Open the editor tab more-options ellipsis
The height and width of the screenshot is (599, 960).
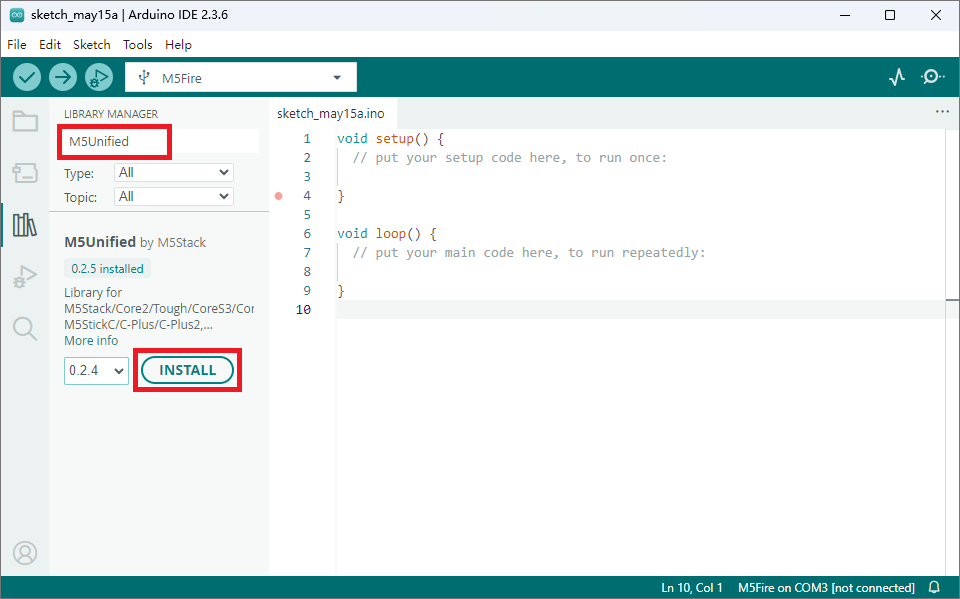click(x=942, y=111)
